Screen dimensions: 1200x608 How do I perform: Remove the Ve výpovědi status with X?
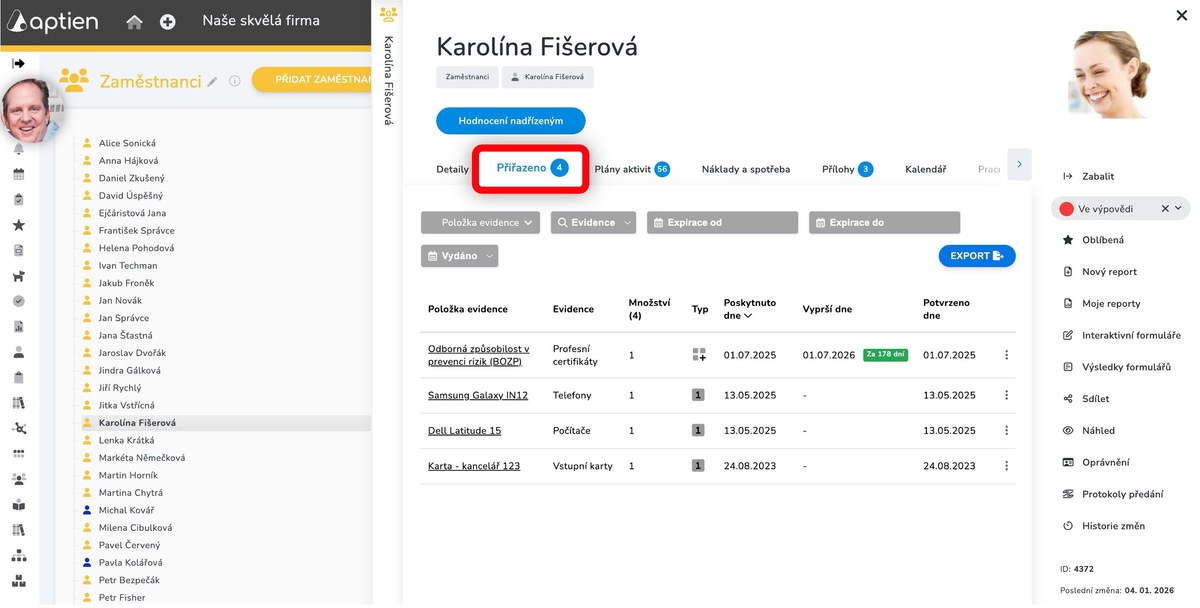tap(1164, 209)
